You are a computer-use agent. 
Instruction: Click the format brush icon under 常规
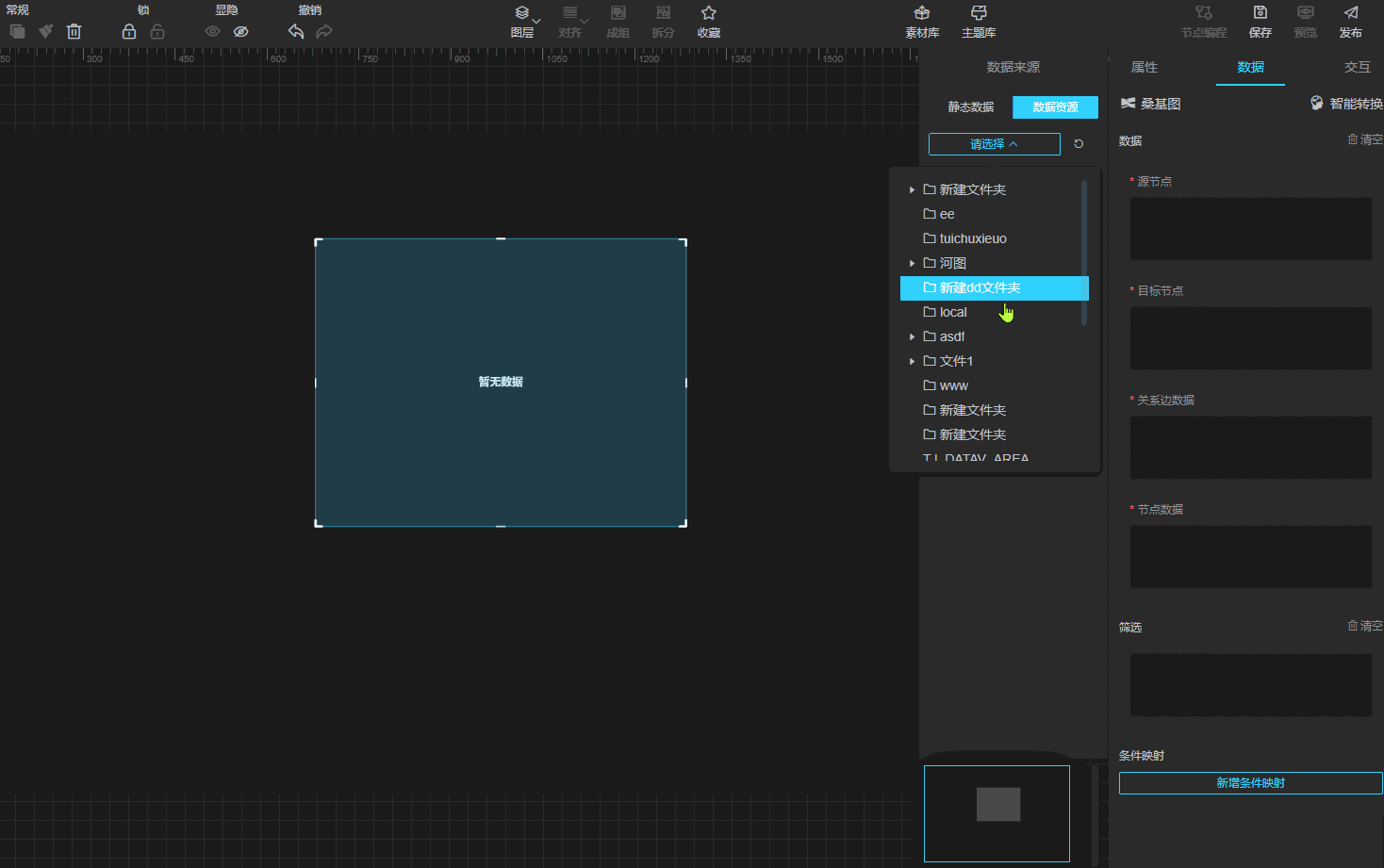pyautogui.click(x=45, y=31)
